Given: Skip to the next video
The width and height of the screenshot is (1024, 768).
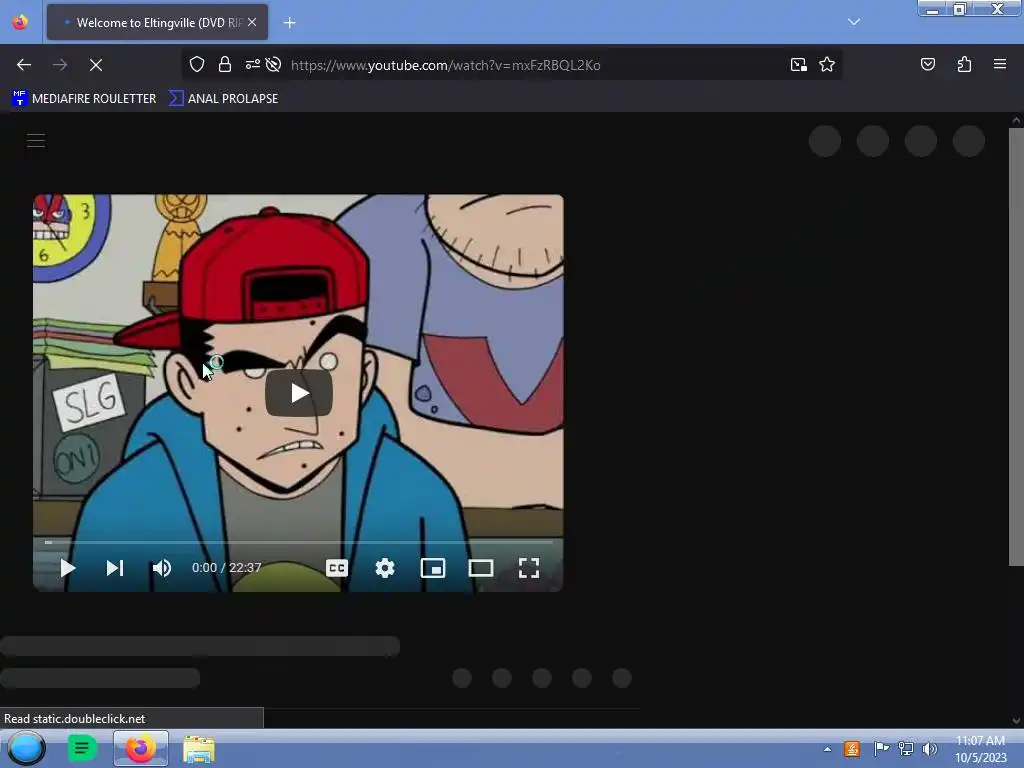Looking at the screenshot, I should tap(115, 568).
